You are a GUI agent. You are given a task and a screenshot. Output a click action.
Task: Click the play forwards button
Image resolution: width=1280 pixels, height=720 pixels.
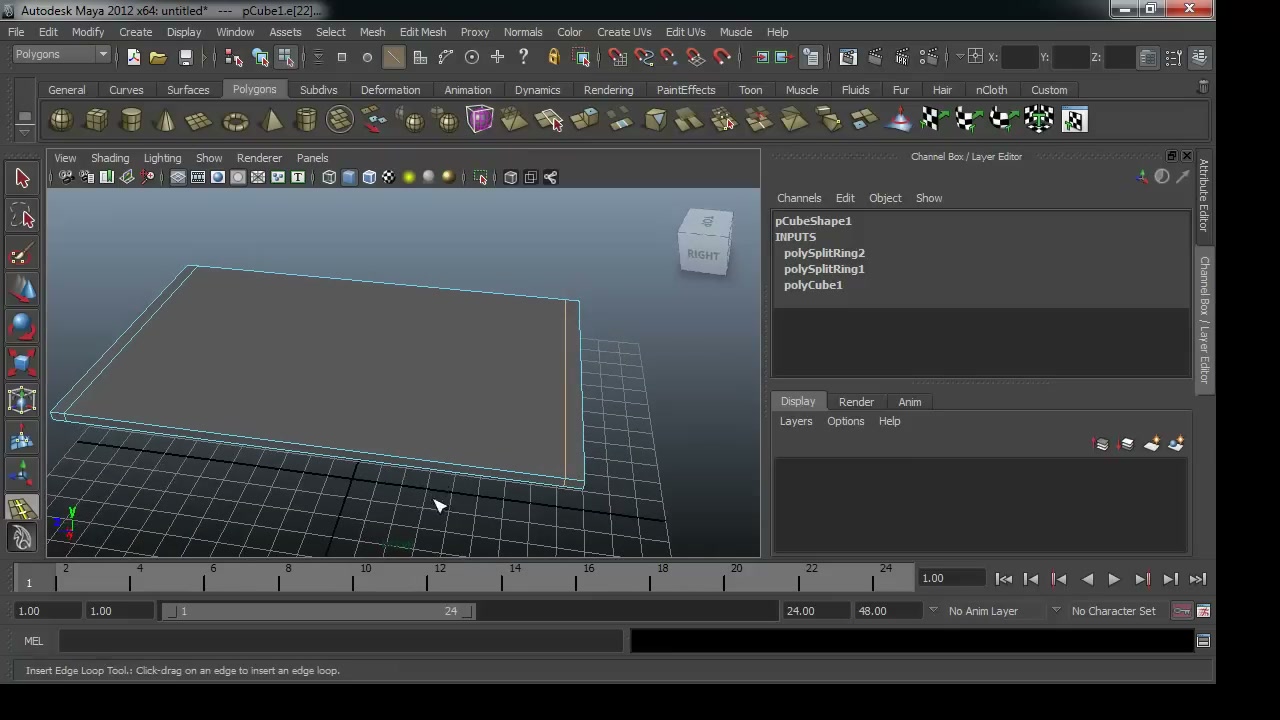pyautogui.click(x=1114, y=579)
